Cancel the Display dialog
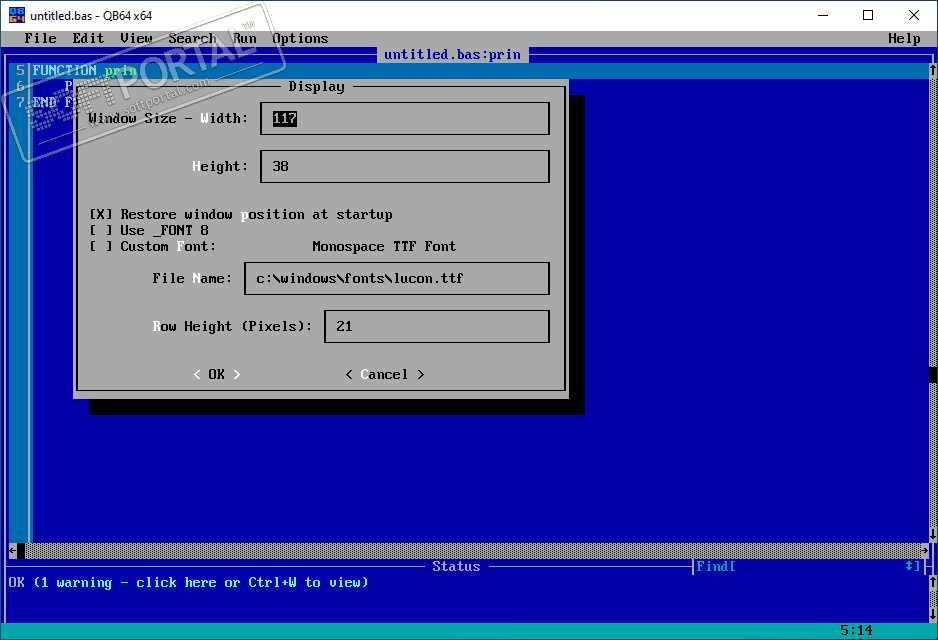 click(385, 374)
